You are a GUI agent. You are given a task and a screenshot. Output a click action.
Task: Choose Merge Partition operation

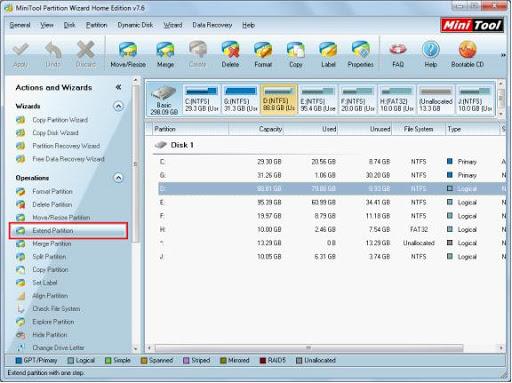click(x=52, y=244)
